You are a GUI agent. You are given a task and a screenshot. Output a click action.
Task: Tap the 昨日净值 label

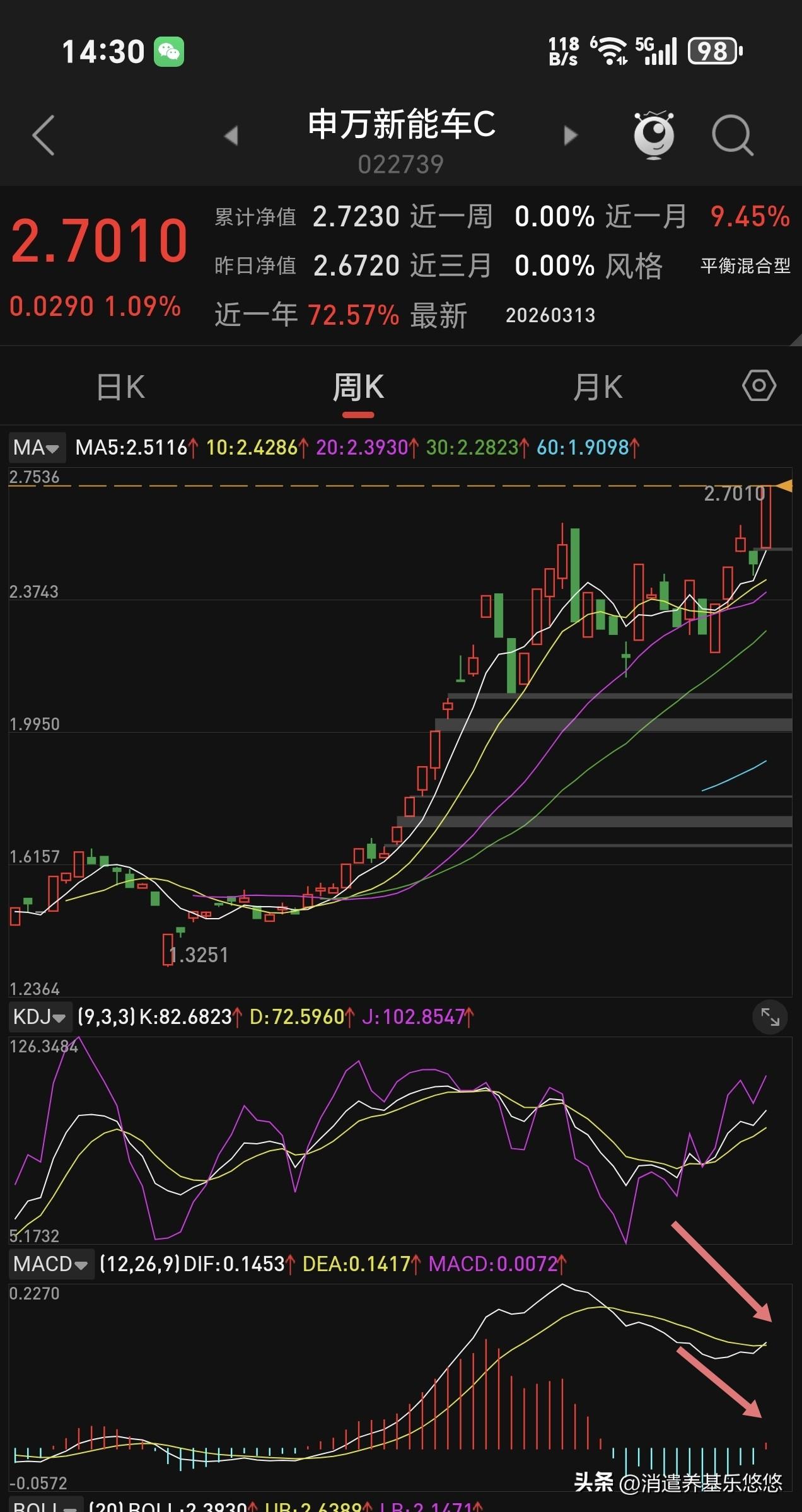[x=255, y=265]
